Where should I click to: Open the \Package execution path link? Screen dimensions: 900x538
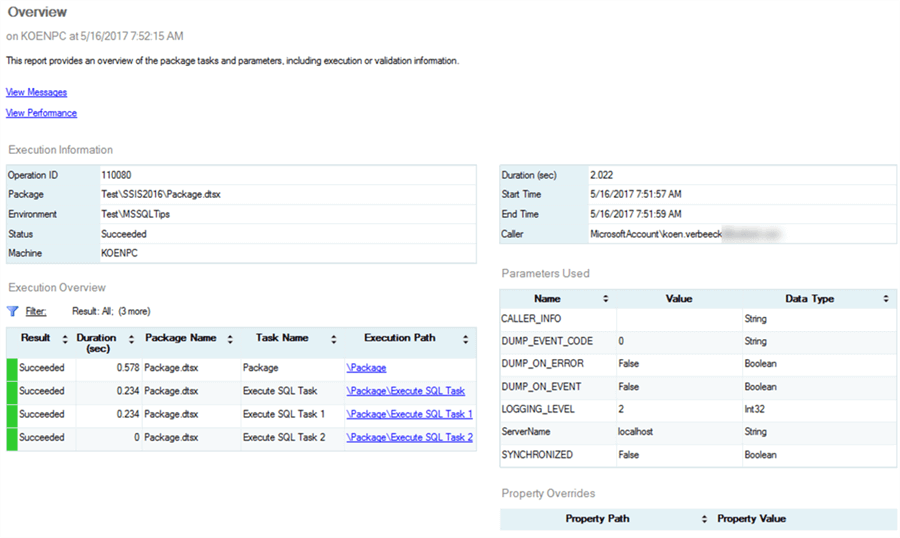[x=366, y=368]
